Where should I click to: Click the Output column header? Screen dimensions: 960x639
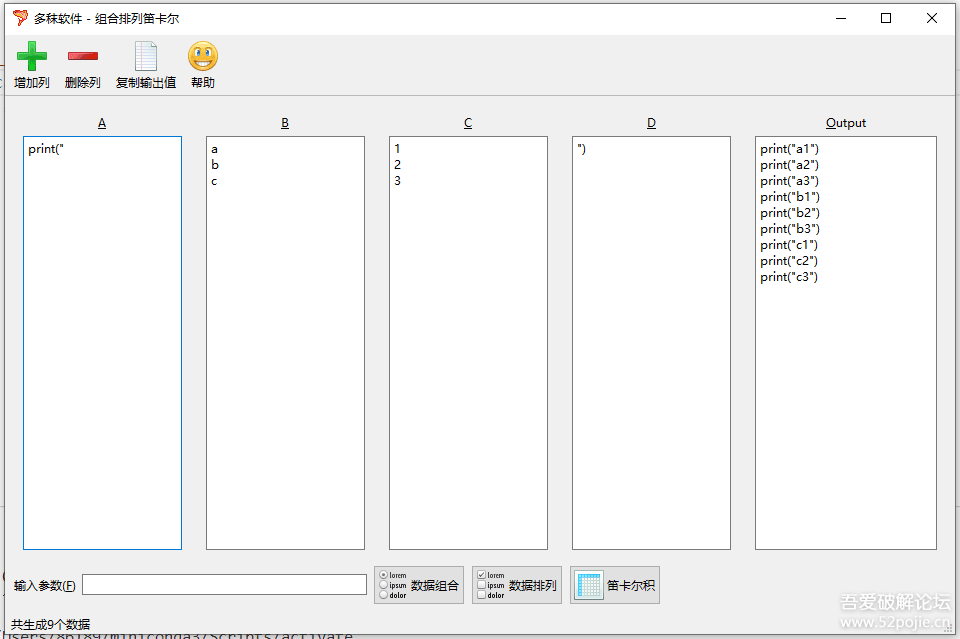[x=846, y=123]
